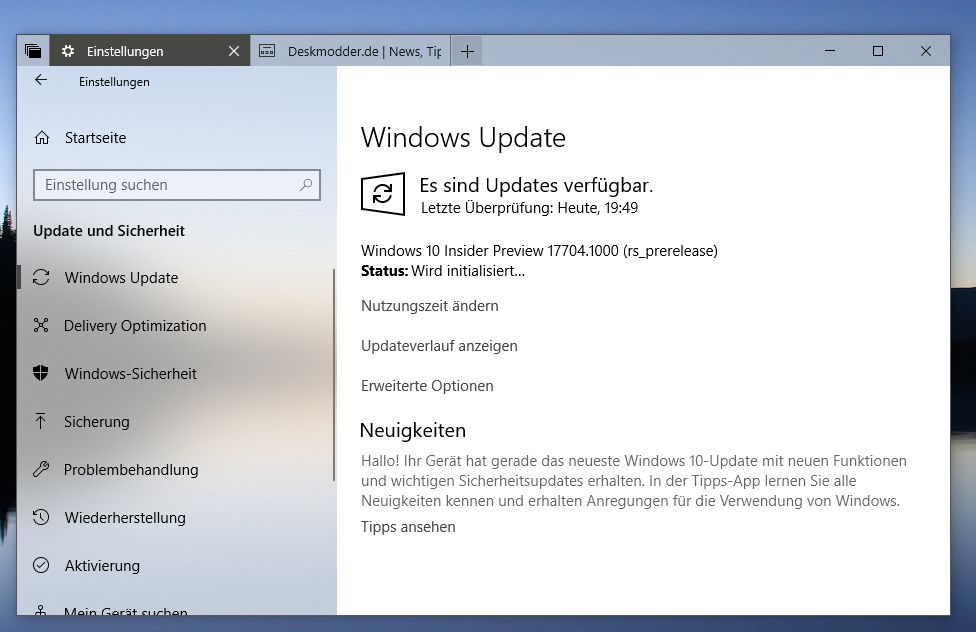Click the Deskmodder.de tab icon
976x632 pixels.
pos(267,51)
